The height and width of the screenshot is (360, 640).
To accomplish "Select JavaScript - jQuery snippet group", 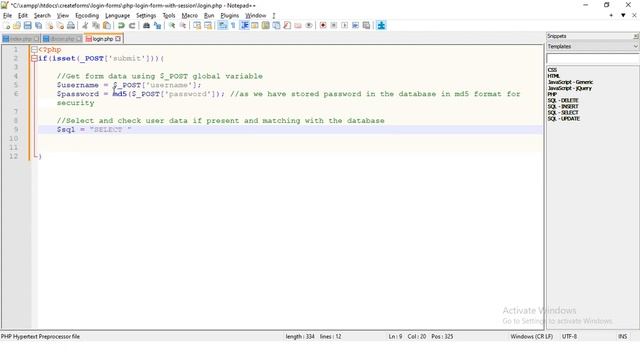I will click(569, 88).
